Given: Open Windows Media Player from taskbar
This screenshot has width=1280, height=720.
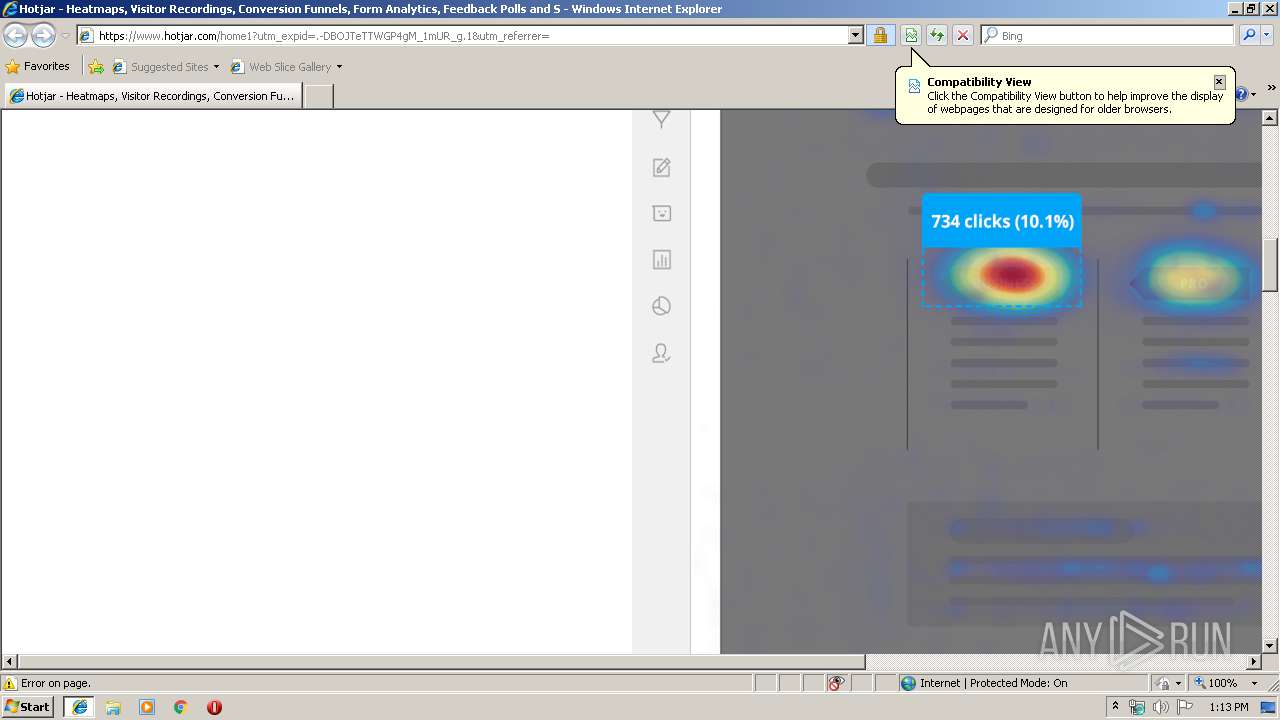Looking at the screenshot, I should click(x=147, y=707).
